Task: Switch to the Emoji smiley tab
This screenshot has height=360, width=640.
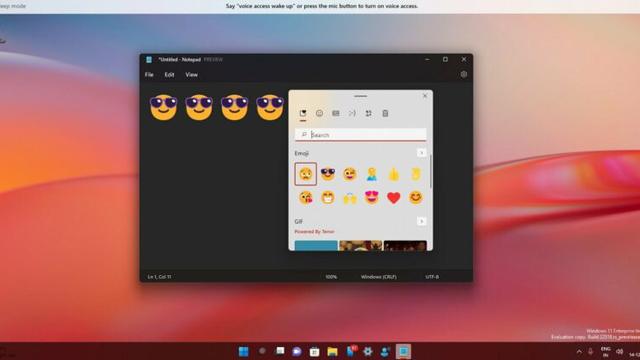Action: pos(319,113)
